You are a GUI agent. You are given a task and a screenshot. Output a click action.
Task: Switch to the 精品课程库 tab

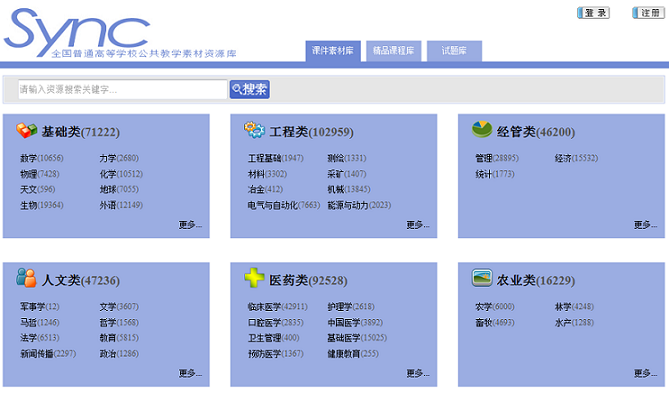click(393, 51)
